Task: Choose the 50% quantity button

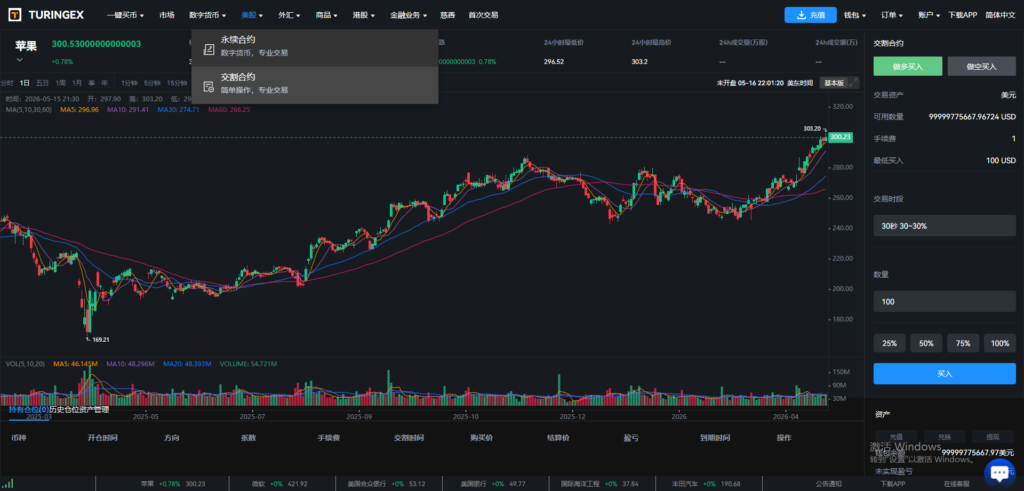Action: coord(926,343)
